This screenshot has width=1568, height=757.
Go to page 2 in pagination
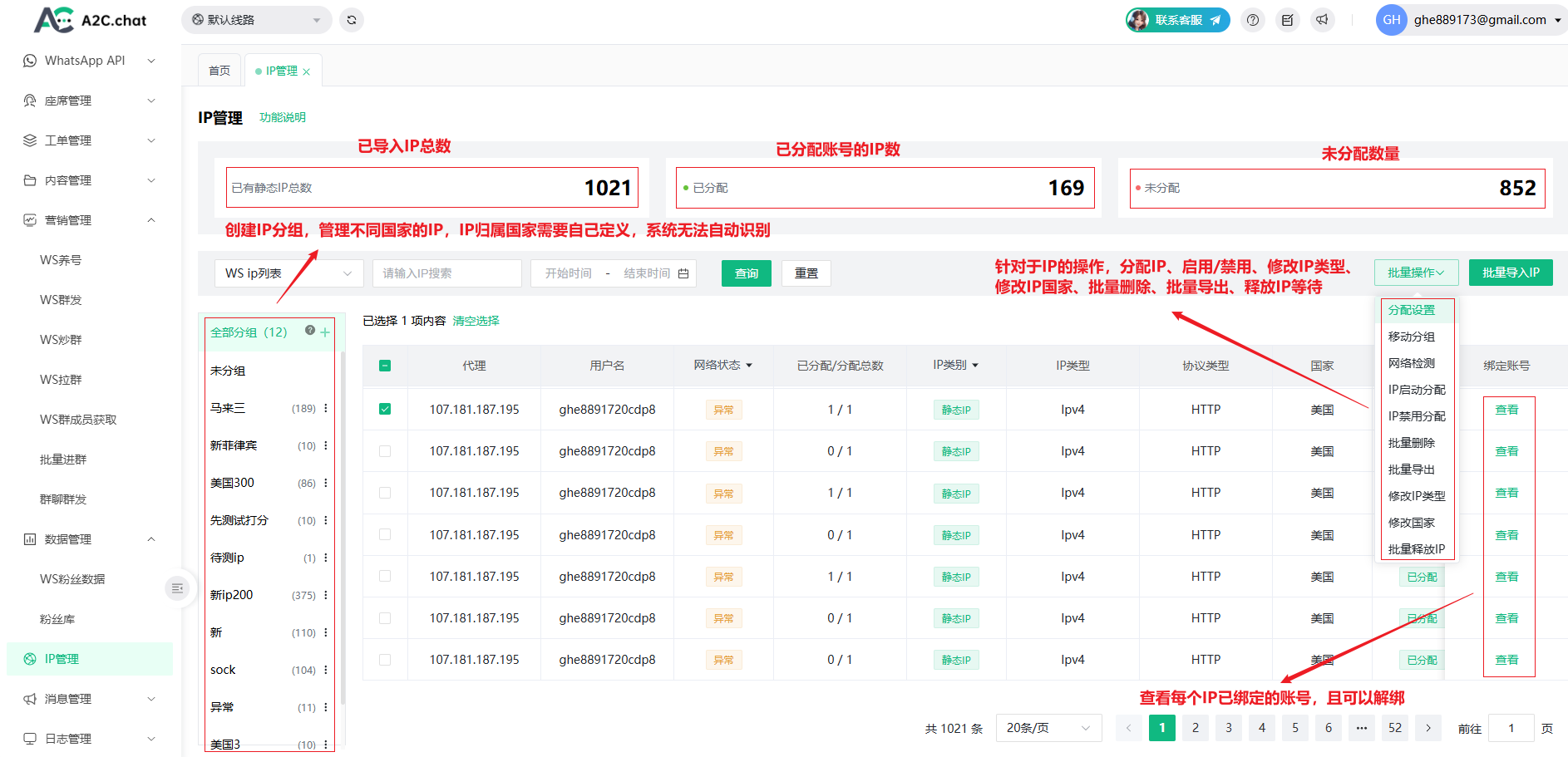click(1195, 728)
